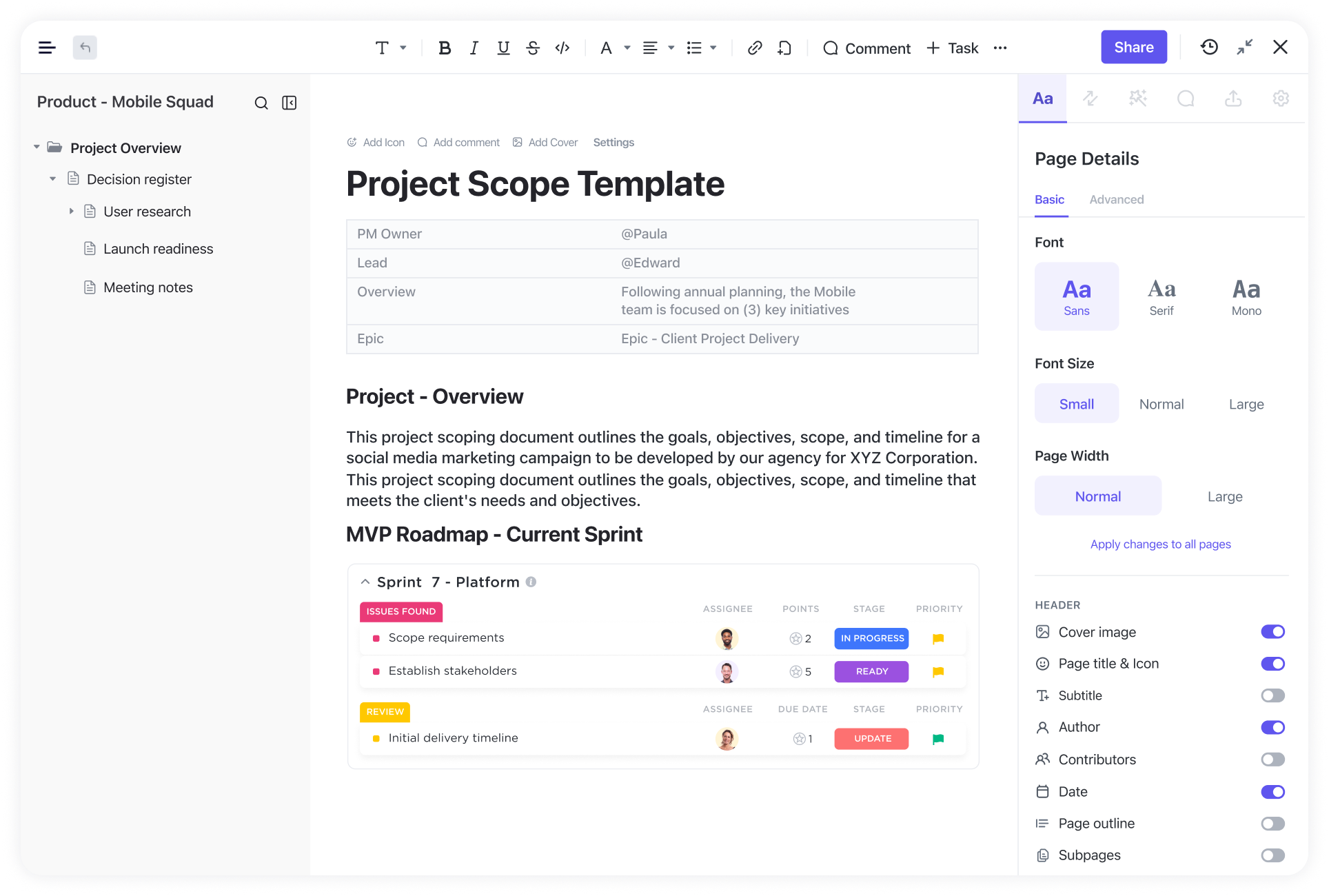Expand the Project Overview folder
Image resolution: width=1329 pixels, height=896 pixels.
[x=37, y=147]
